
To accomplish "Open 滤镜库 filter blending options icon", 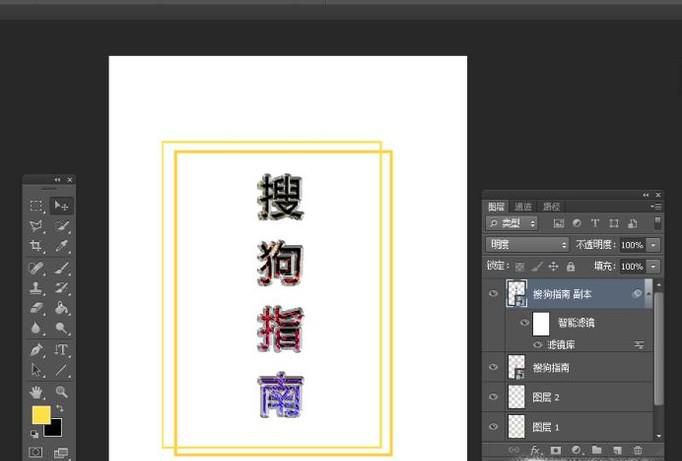I will (639, 345).
